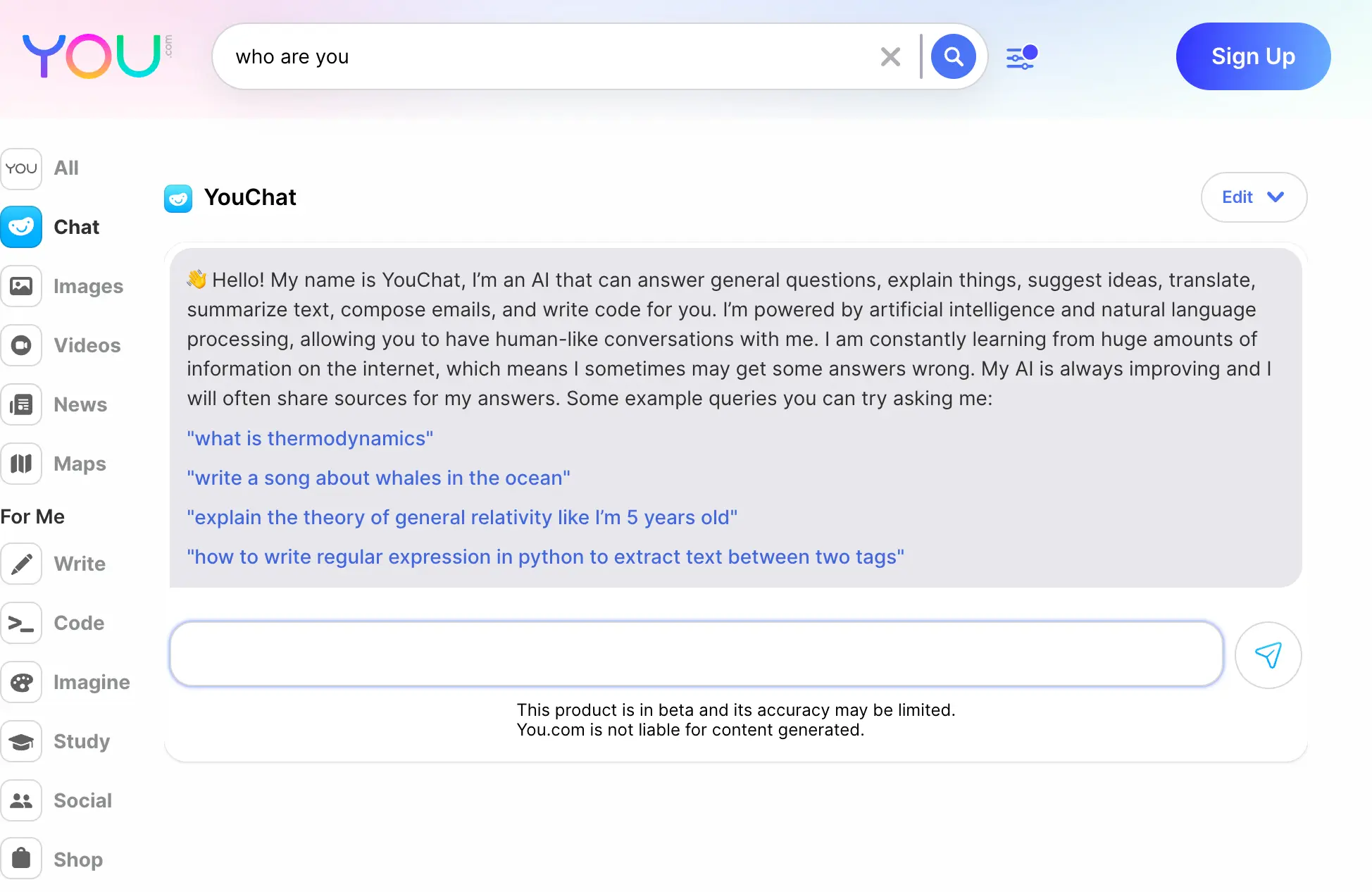This screenshot has width=1372, height=892.
Task: Try the "write a song about whales" example
Action: click(379, 478)
